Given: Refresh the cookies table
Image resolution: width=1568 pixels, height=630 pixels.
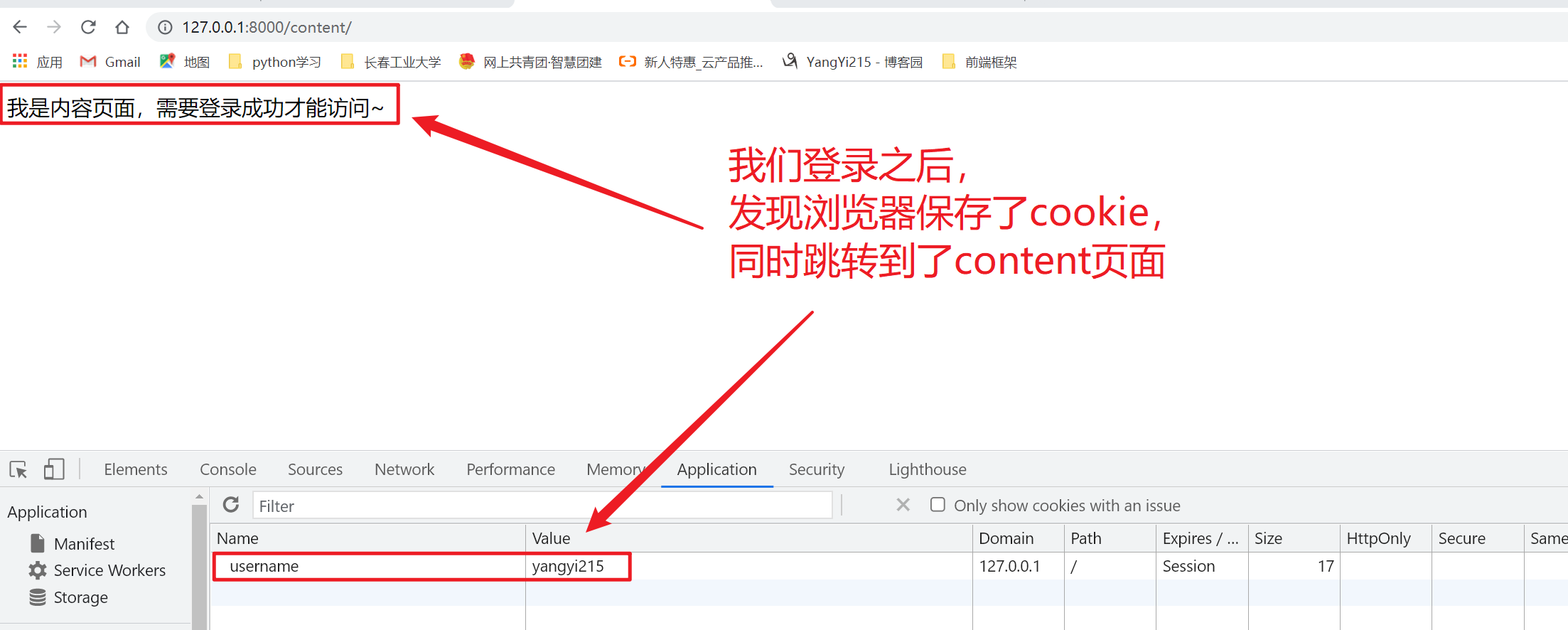Looking at the screenshot, I should tap(231, 505).
